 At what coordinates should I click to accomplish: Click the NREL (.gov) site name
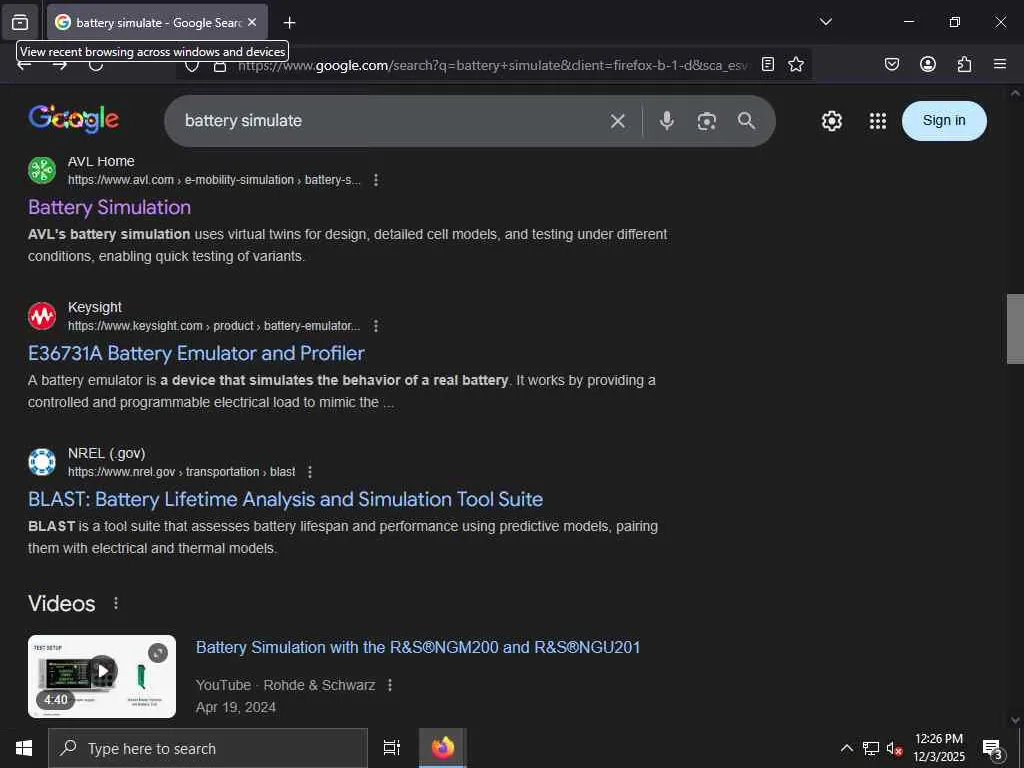(x=106, y=453)
